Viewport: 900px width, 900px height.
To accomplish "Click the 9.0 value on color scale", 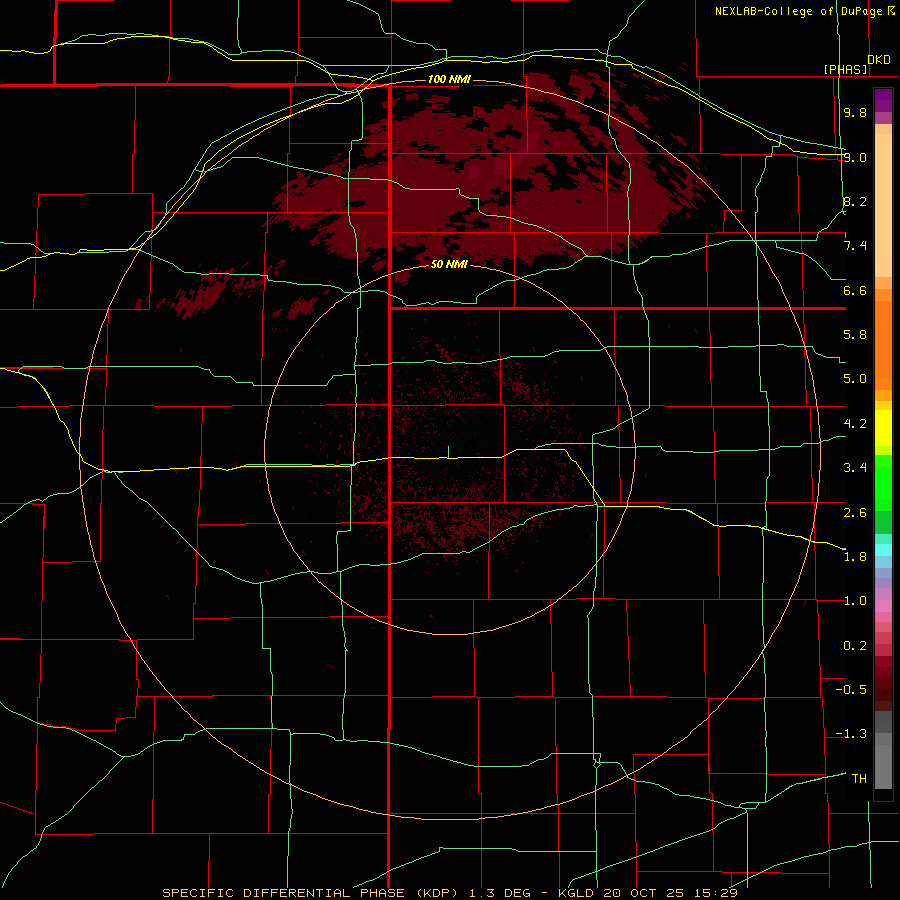I will tap(855, 157).
